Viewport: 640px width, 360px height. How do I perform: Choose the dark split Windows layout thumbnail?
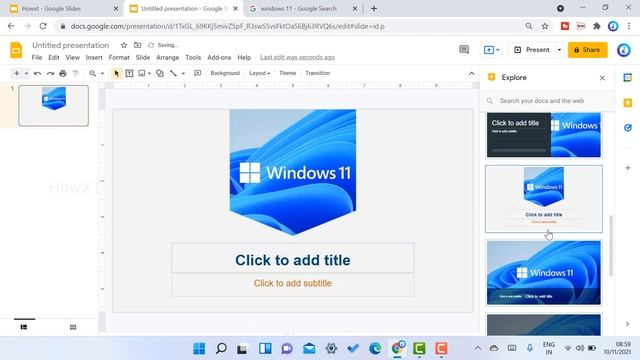coord(543,135)
